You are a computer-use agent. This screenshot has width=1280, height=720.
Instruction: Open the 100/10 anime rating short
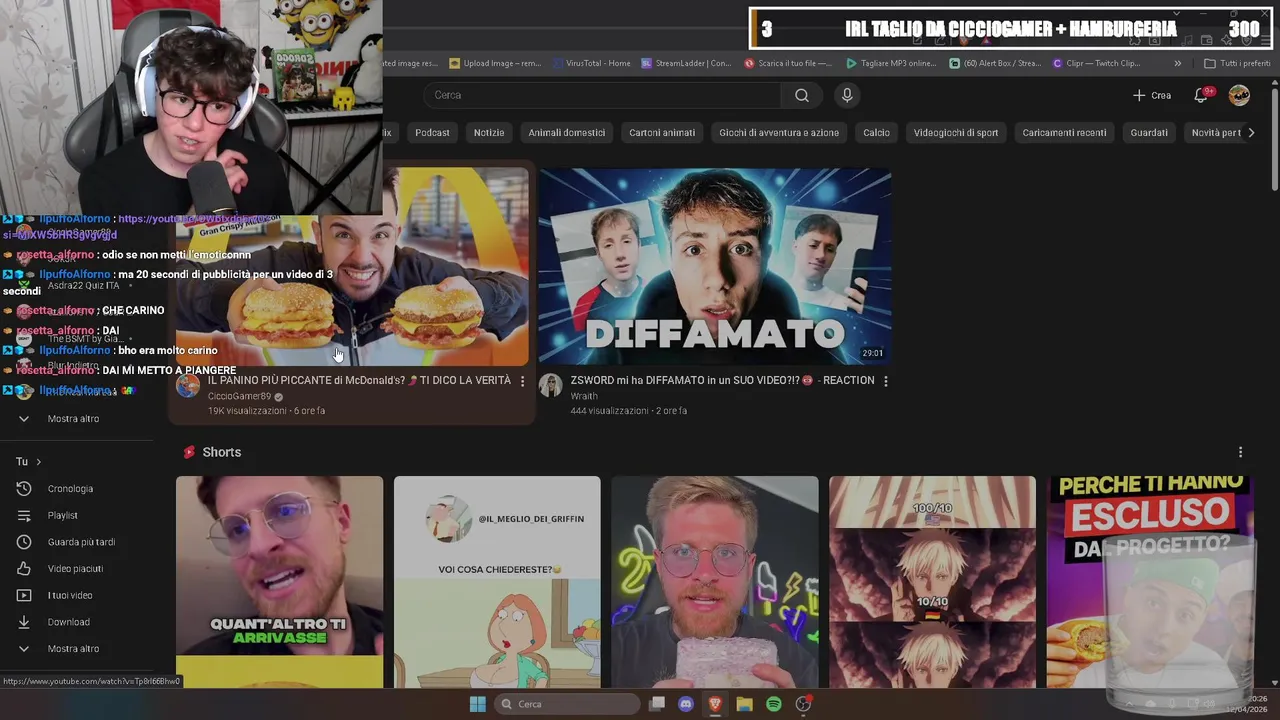932,582
